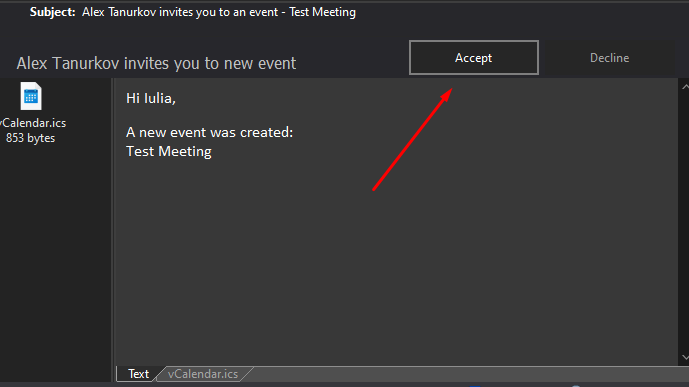Switch to the Text tab

pyautogui.click(x=138, y=374)
